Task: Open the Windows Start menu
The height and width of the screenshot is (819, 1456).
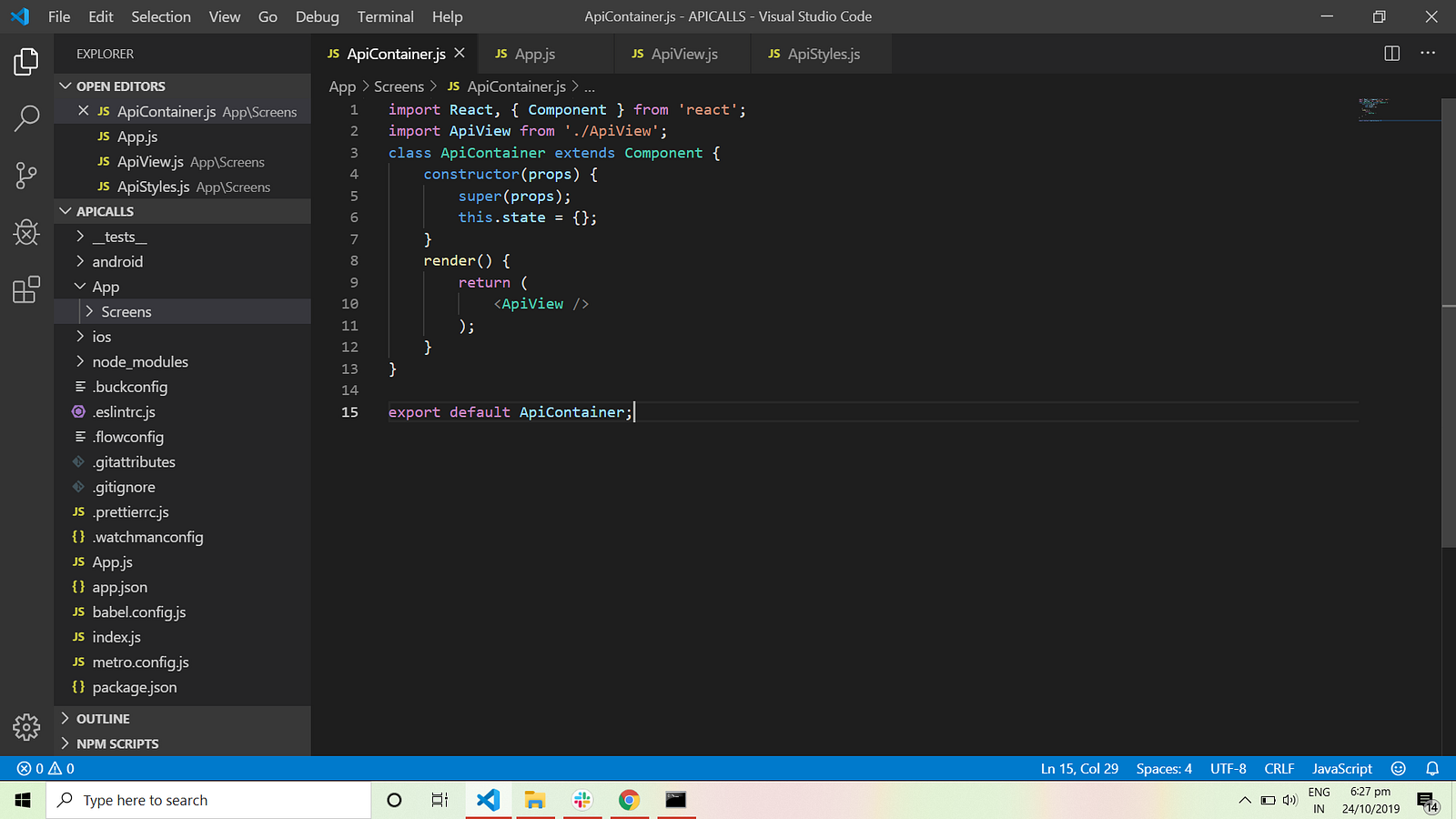Action: coord(23,800)
